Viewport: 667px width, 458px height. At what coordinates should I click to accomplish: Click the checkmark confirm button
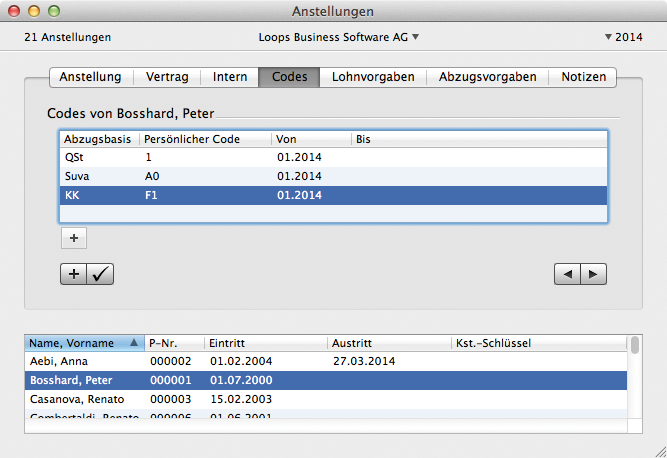click(x=101, y=274)
